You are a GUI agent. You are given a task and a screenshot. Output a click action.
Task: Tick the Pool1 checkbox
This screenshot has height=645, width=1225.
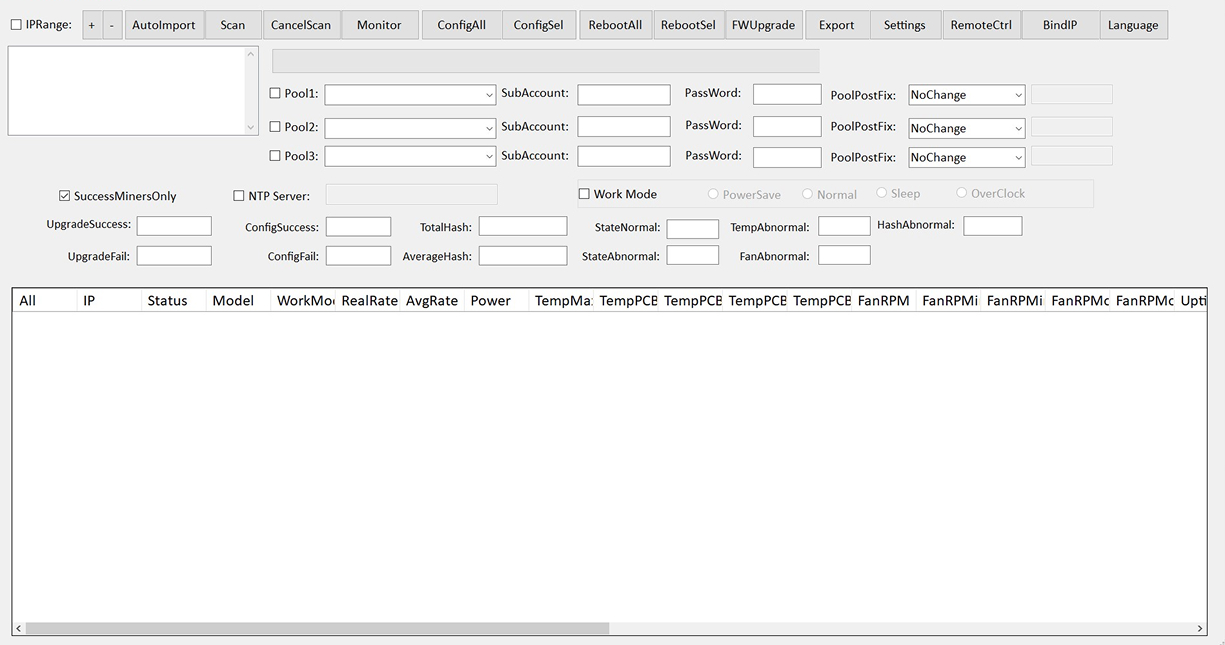[275, 94]
